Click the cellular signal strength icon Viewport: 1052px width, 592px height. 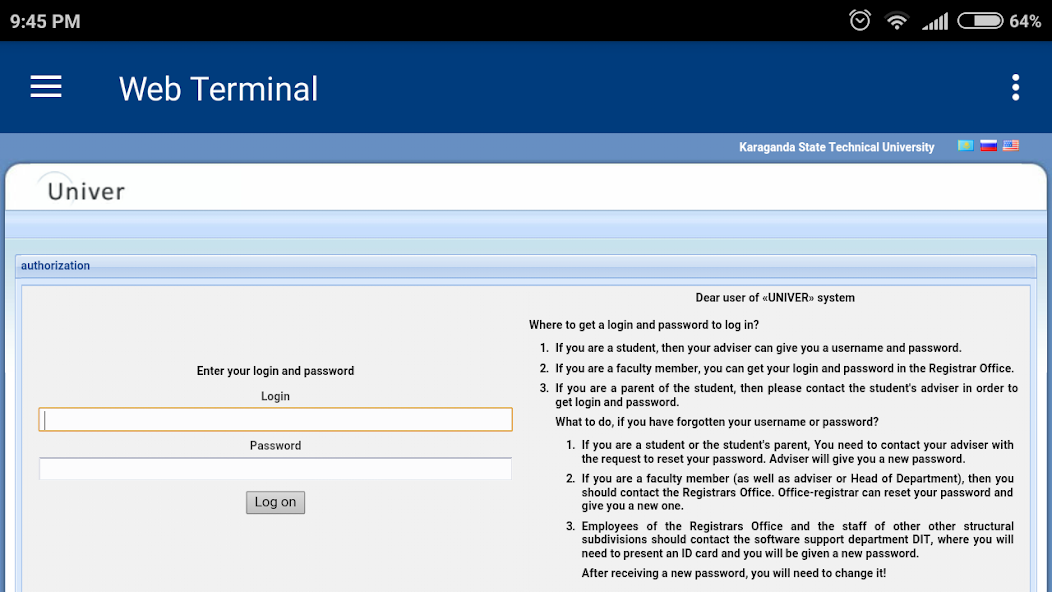pyautogui.click(x=935, y=20)
